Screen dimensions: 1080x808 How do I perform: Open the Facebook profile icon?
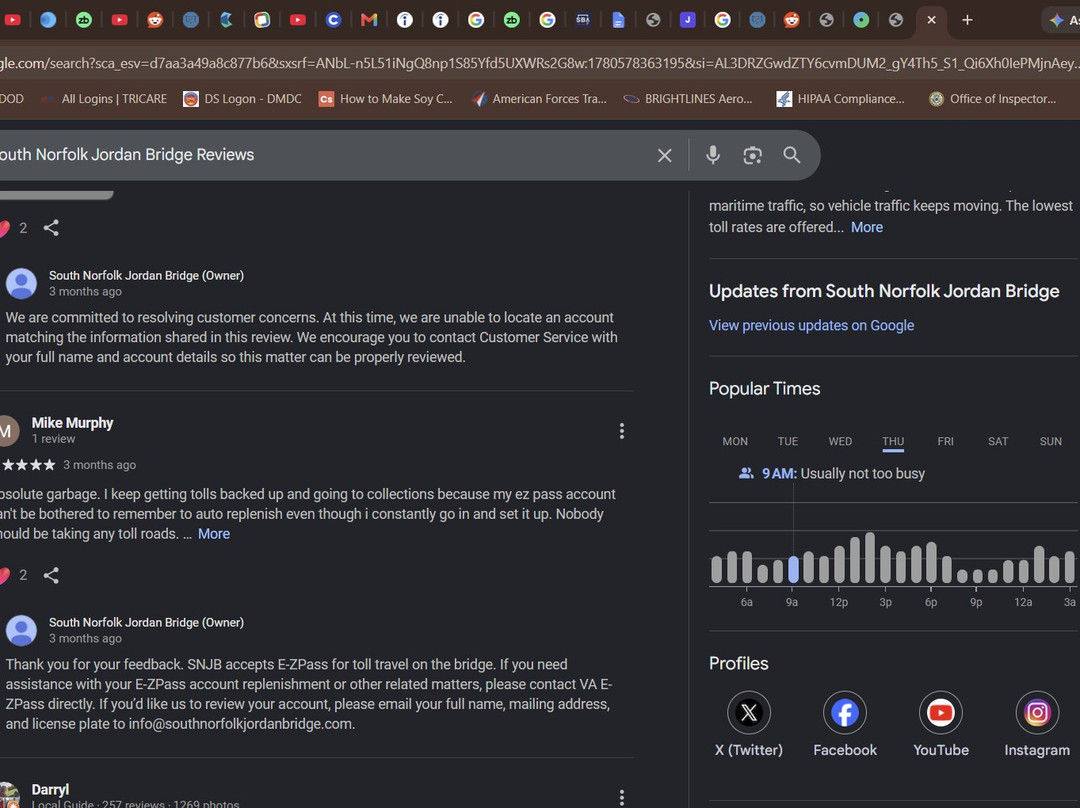(844, 712)
